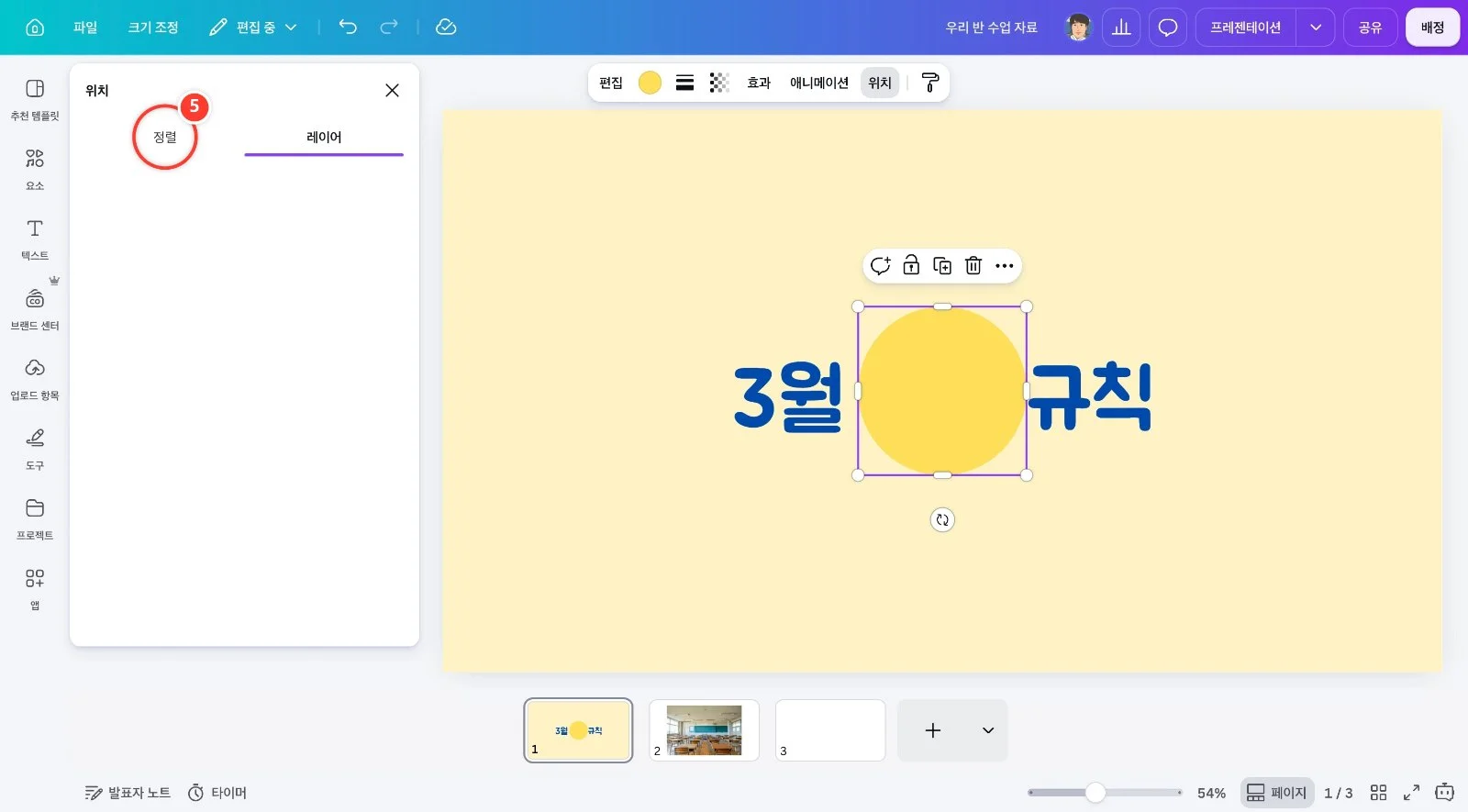Expand the 프레젠테이션 dropdown arrow
Screen dimensions: 1468x812
pyautogui.click(x=1316, y=28)
